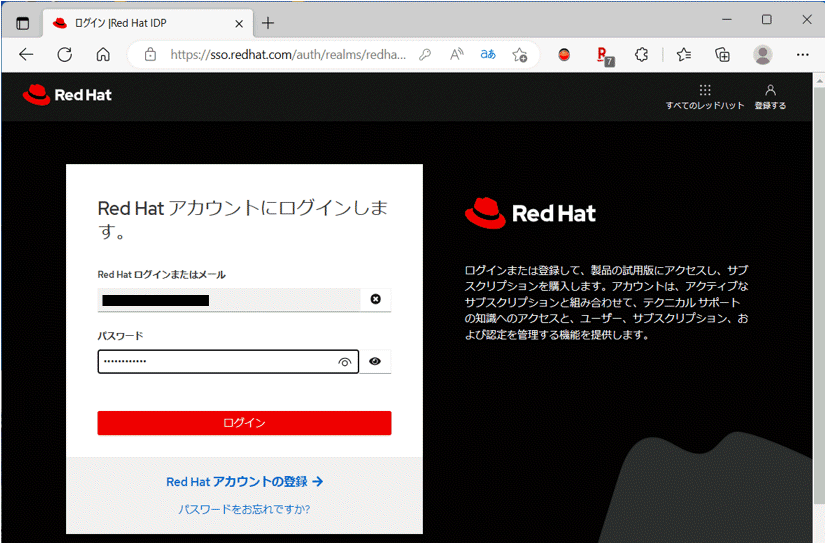Start Read Aloud from address bar
The width and height of the screenshot is (825, 543).
click(x=457, y=54)
